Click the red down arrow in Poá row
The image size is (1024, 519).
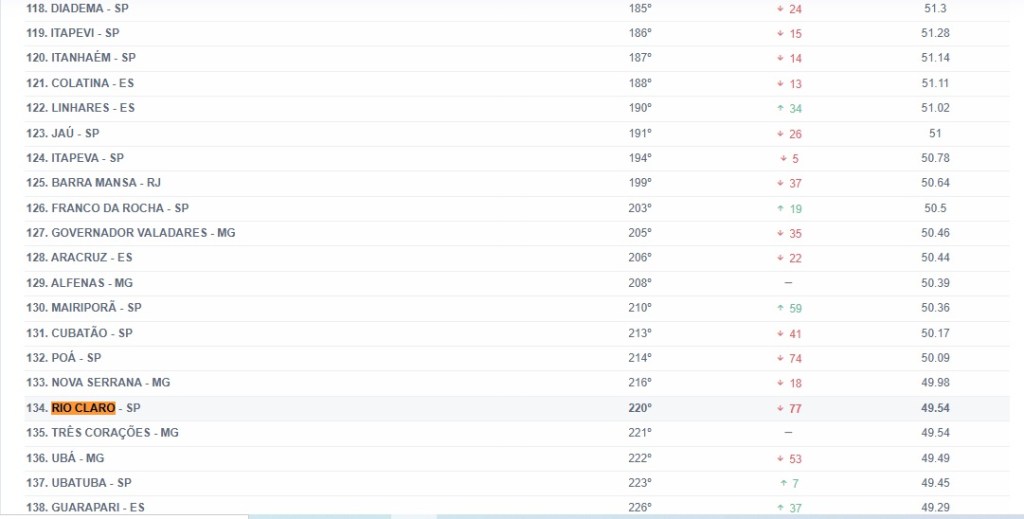coord(780,358)
